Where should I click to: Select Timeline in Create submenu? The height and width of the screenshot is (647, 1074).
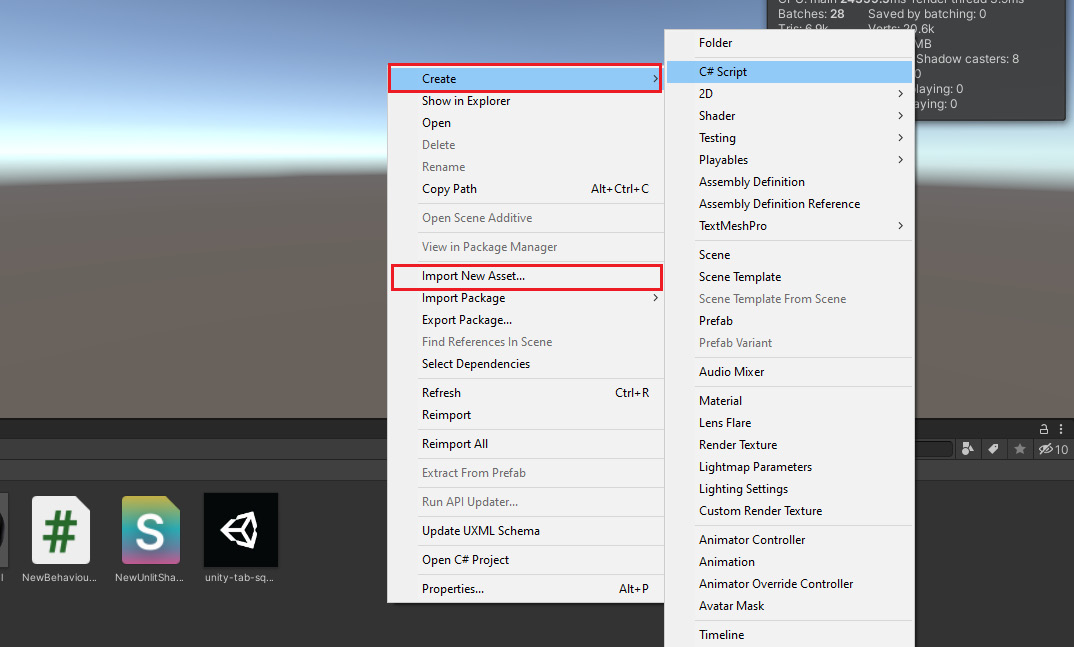coord(789,635)
